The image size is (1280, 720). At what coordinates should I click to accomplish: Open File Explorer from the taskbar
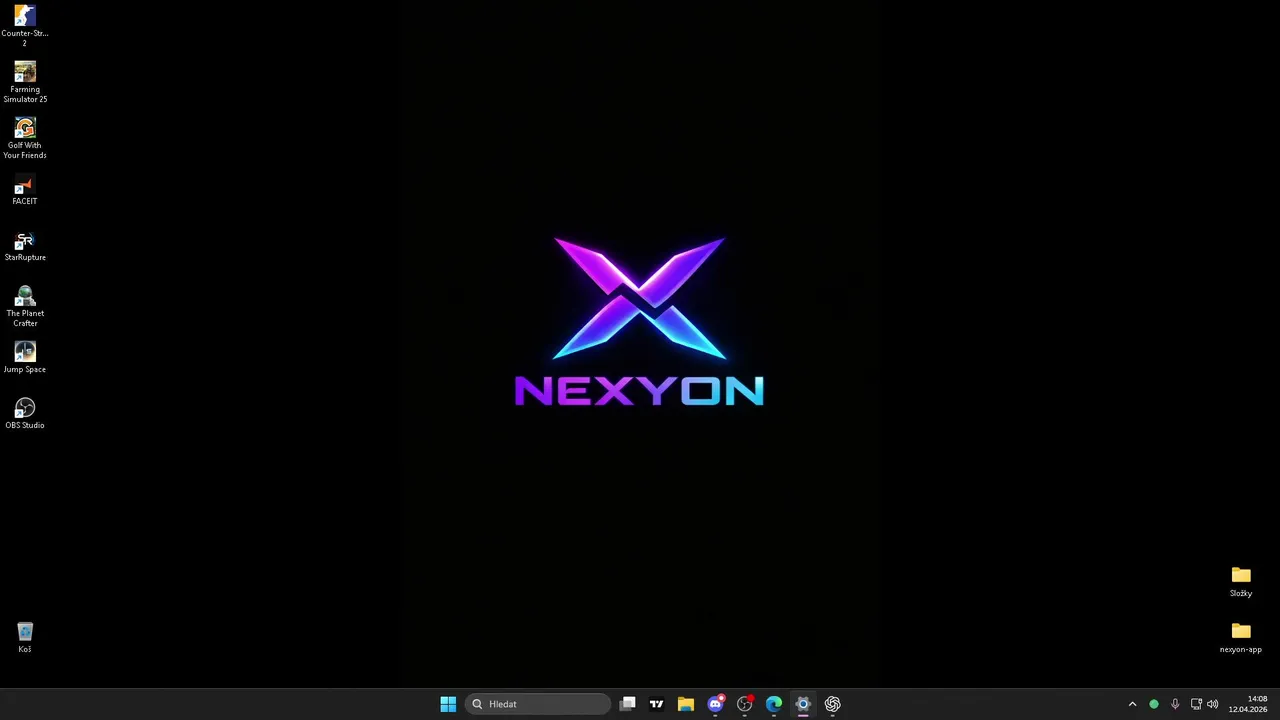686,704
